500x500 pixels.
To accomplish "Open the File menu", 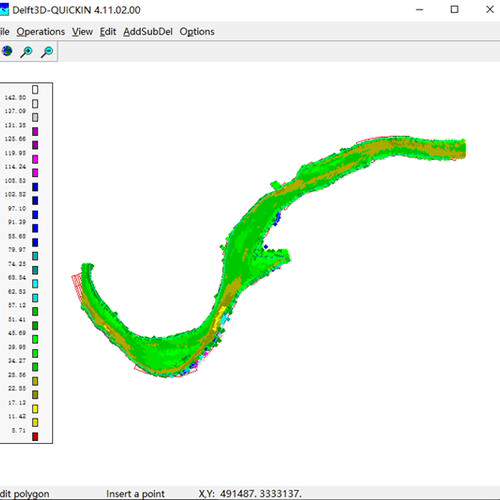I will click(x=4, y=32).
